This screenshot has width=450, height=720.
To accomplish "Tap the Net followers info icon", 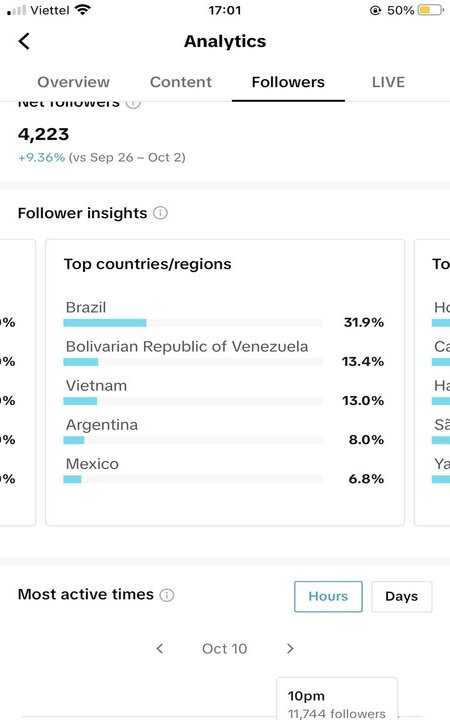I will click(133, 103).
